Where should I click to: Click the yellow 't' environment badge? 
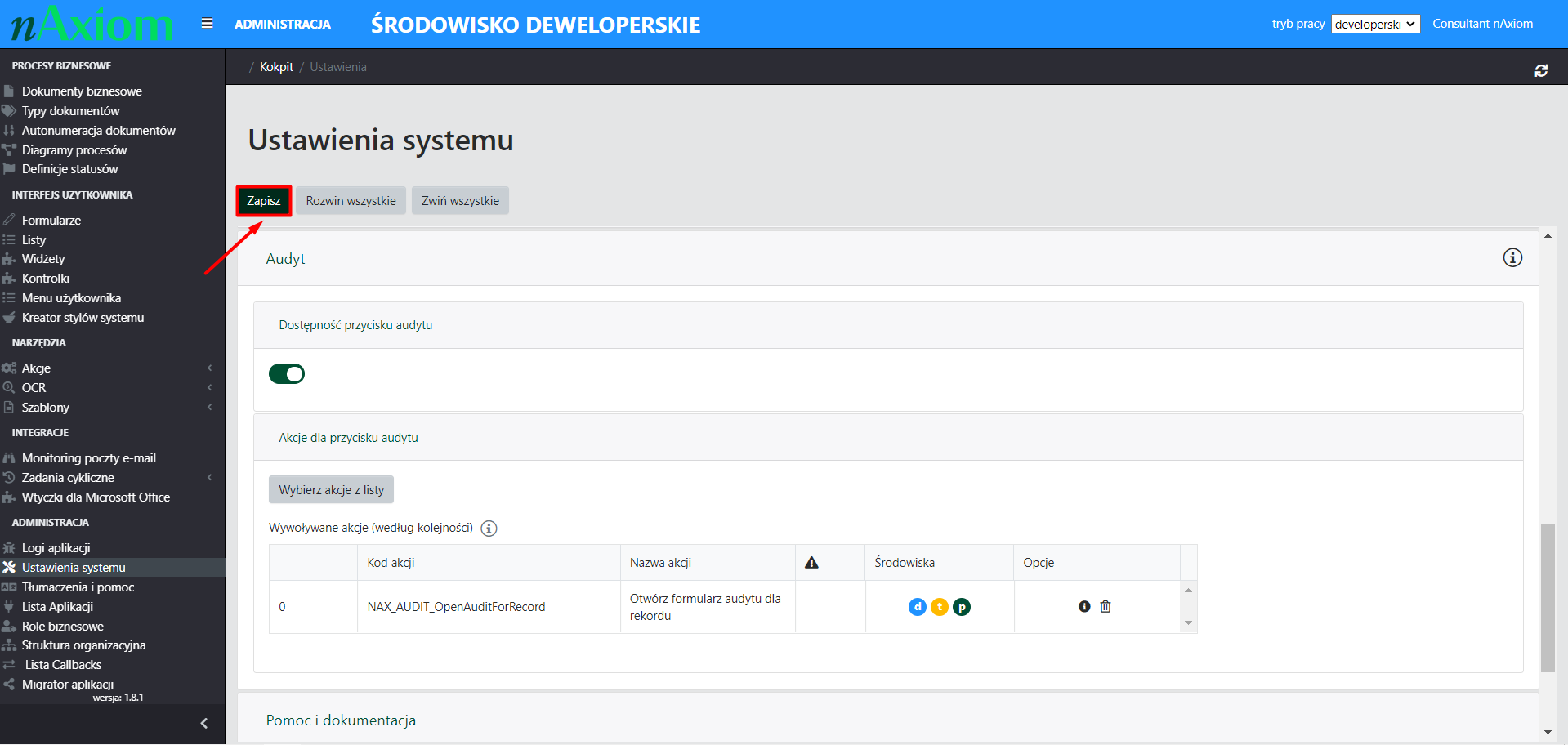[939, 607]
